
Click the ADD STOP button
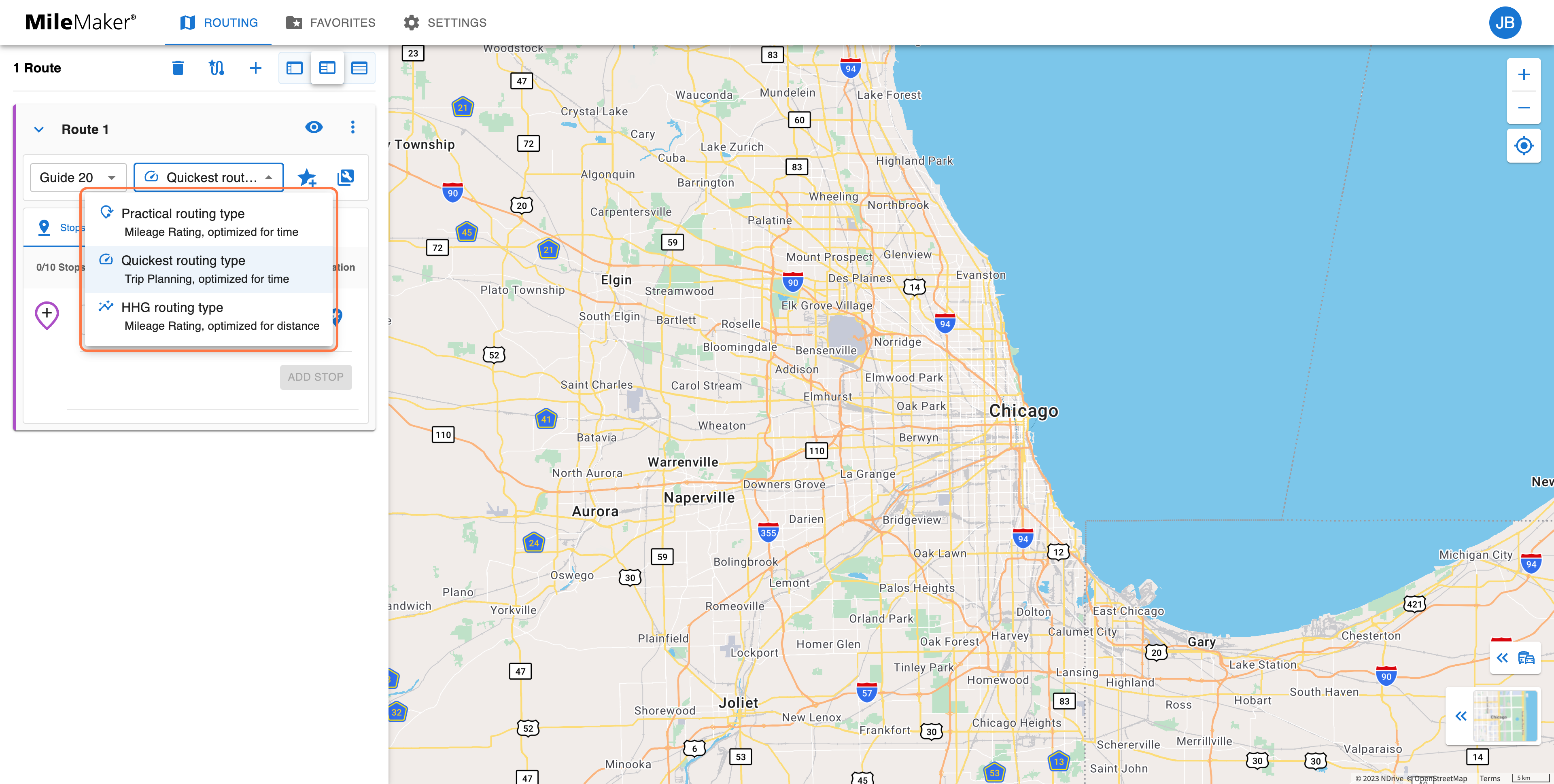pyautogui.click(x=316, y=377)
